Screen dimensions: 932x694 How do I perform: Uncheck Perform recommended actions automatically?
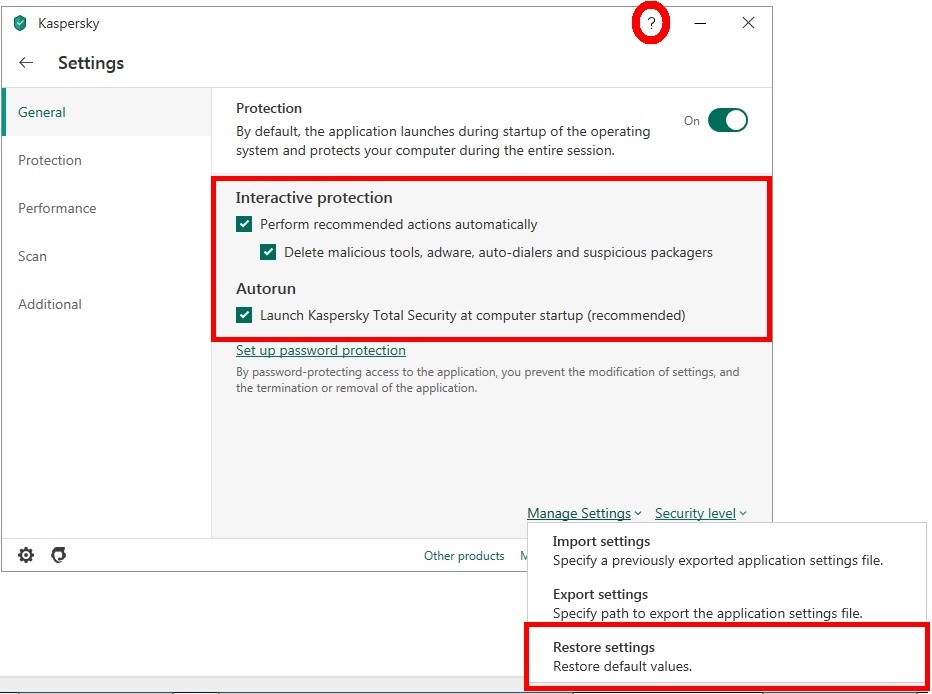tap(244, 224)
